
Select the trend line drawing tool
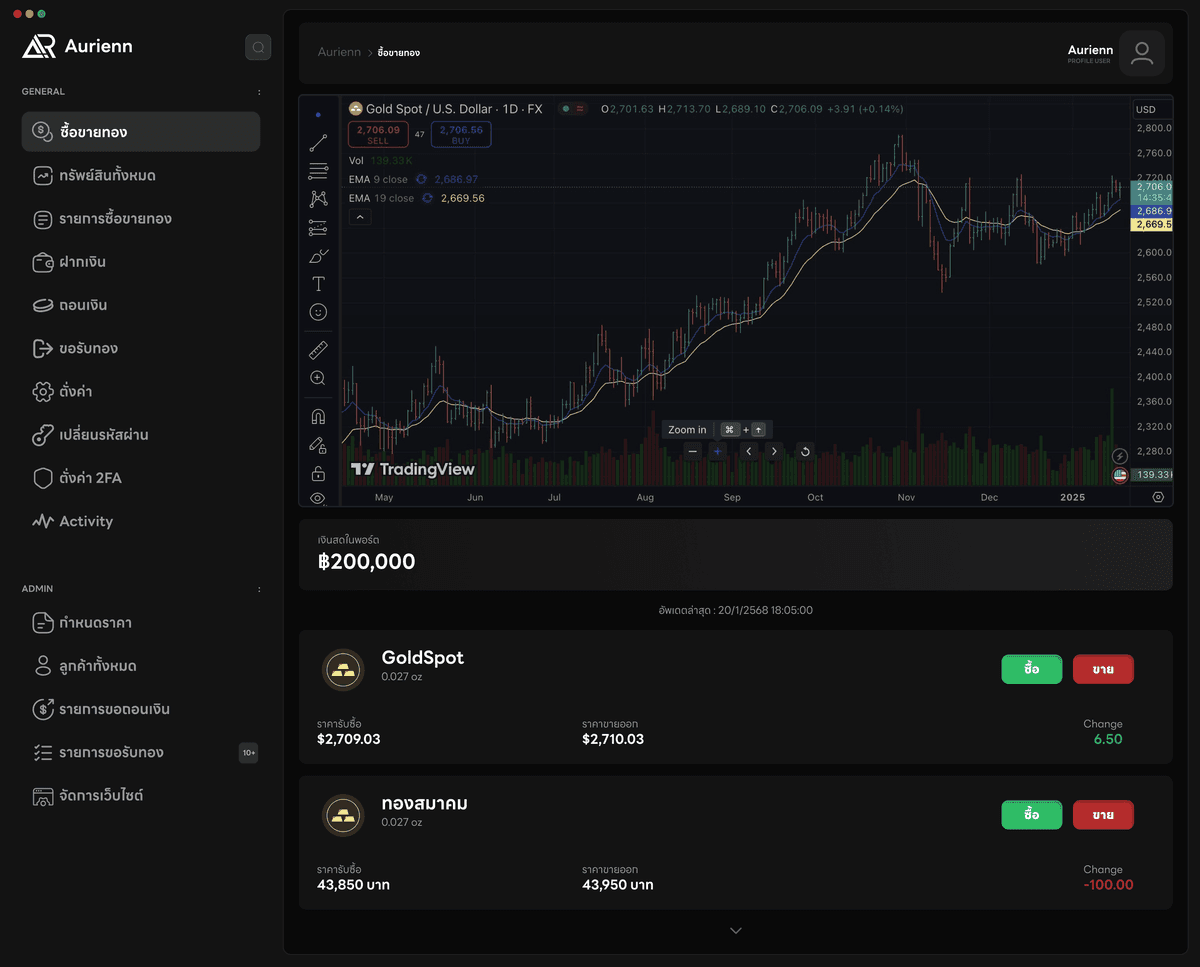(318, 143)
